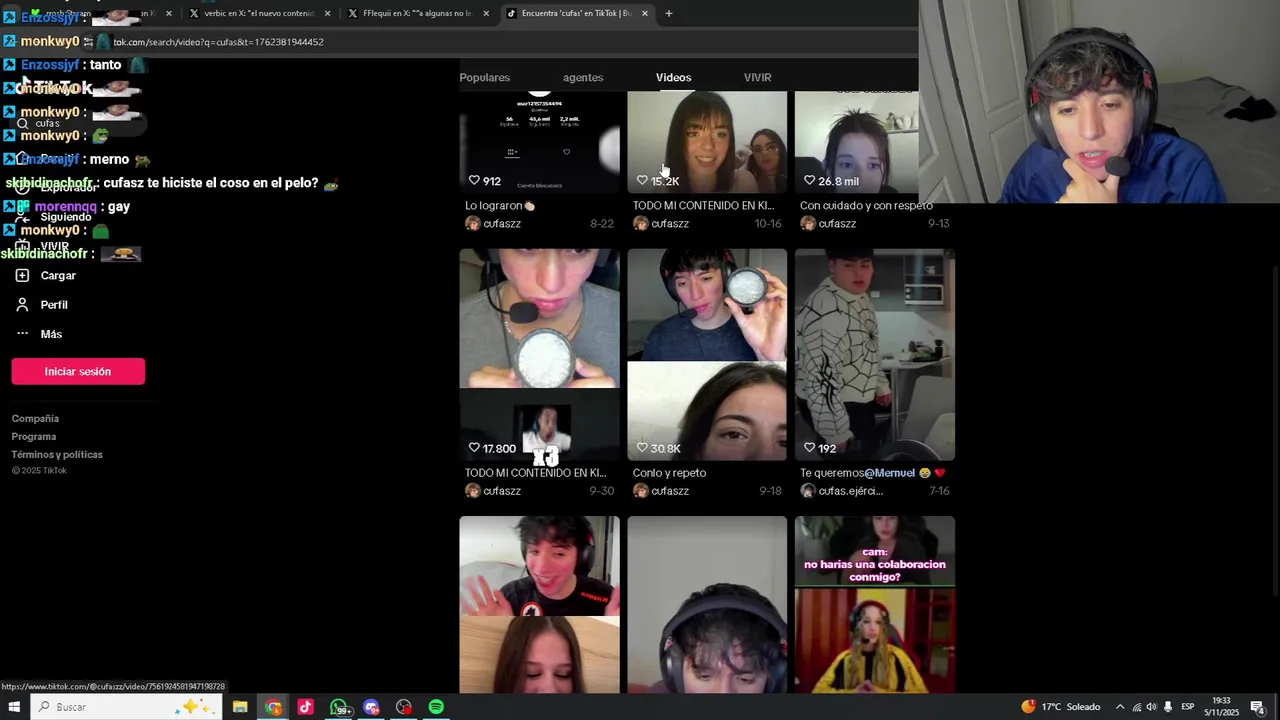1280x720 pixels.
Task: Open cufaszz profile under 'Lo lograron'
Action: coord(502,223)
